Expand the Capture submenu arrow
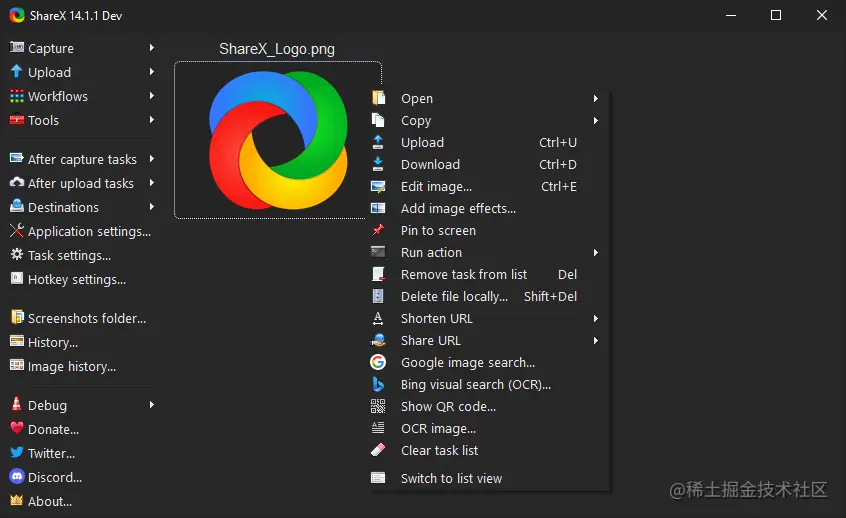846x518 pixels. [x=152, y=48]
